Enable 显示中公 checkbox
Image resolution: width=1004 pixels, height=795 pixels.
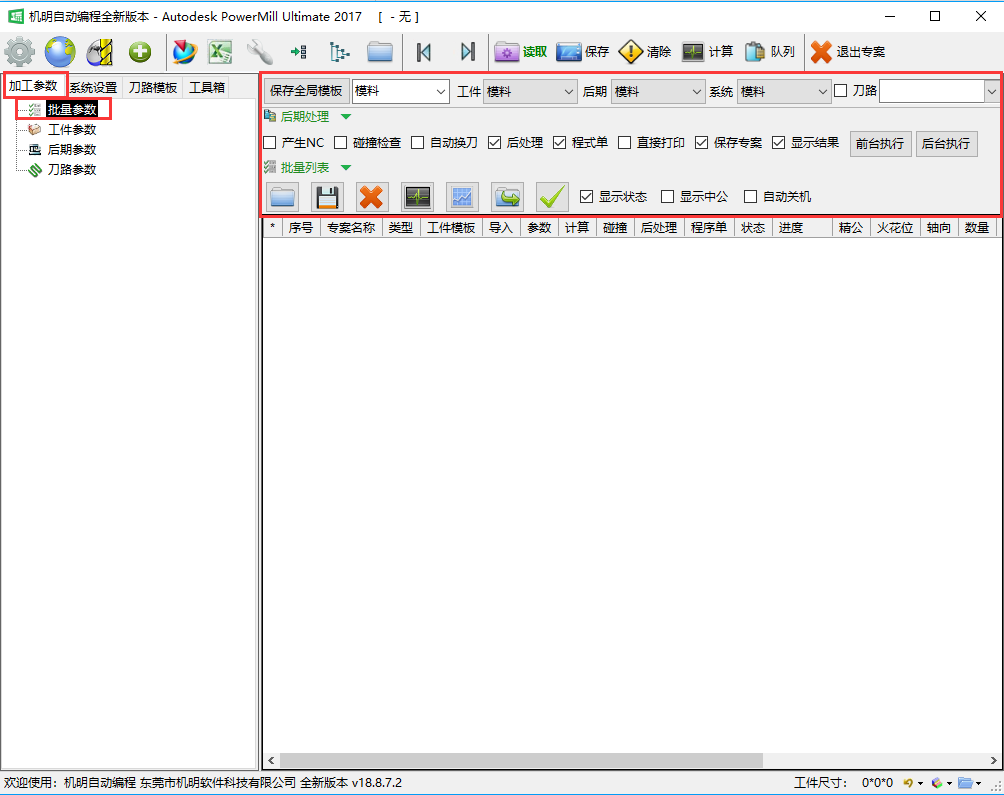coord(667,197)
